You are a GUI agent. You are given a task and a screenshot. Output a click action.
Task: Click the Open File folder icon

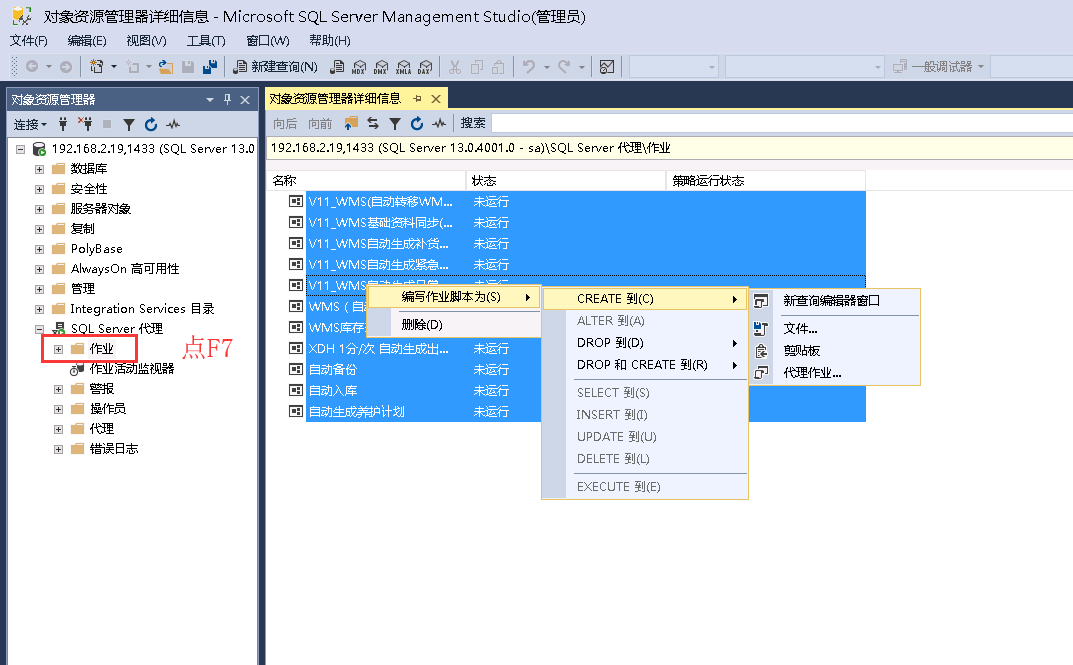coord(166,66)
